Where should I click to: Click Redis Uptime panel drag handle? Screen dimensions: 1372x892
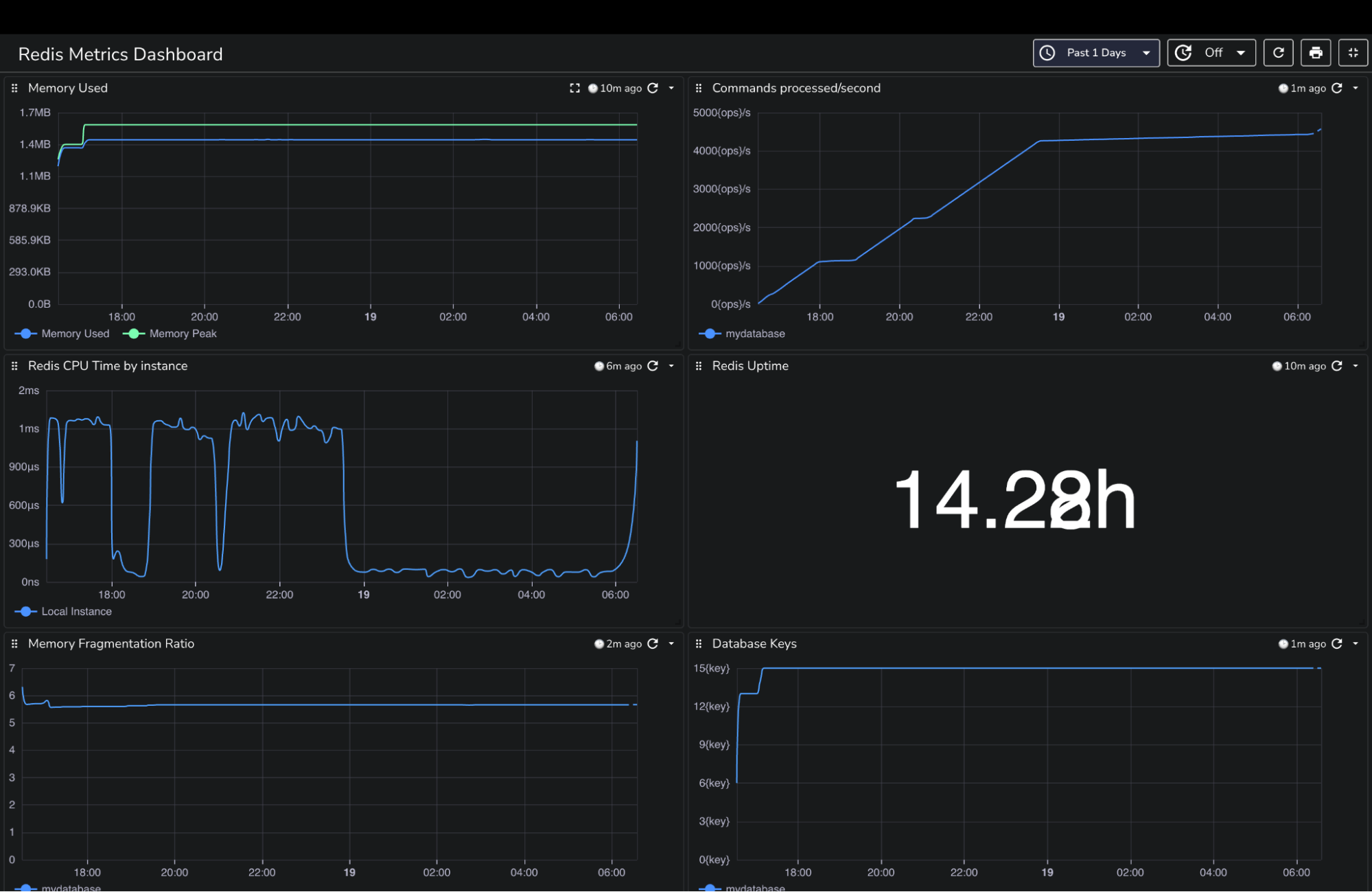click(699, 366)
